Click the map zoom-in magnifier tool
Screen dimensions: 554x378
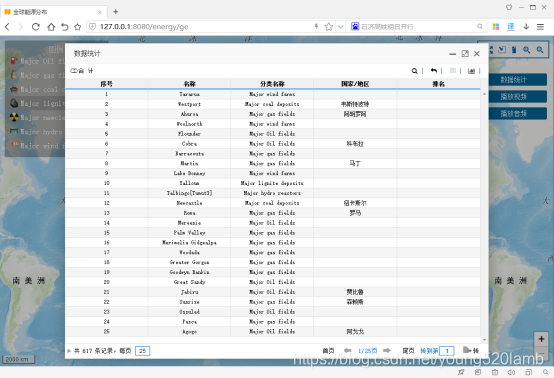click(x=526, y=50)
